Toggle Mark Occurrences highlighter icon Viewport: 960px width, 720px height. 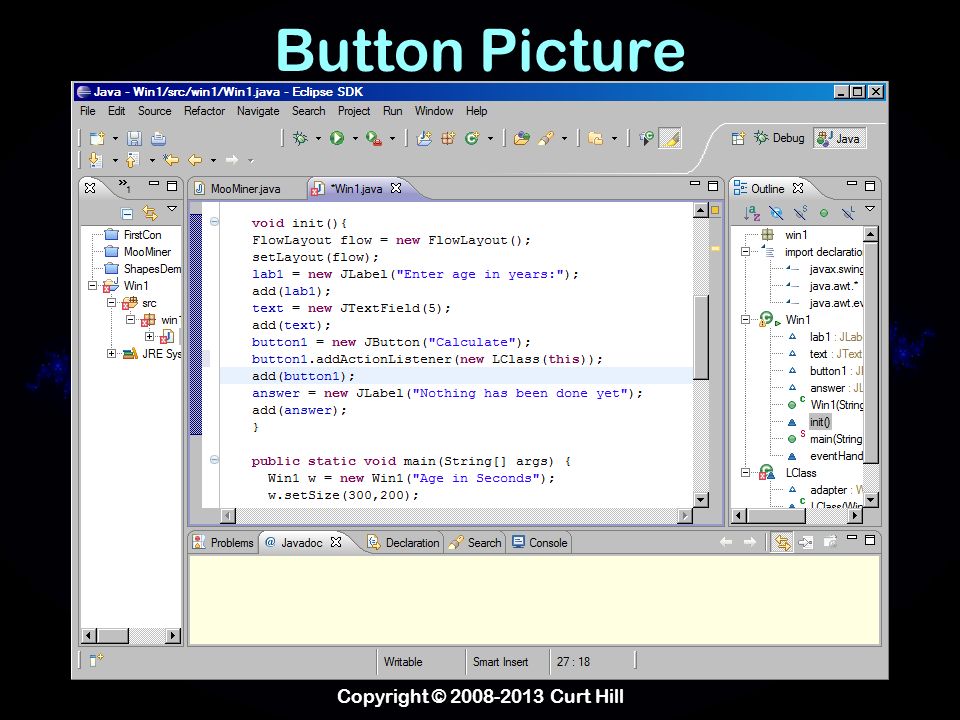(x=670, y=138)
